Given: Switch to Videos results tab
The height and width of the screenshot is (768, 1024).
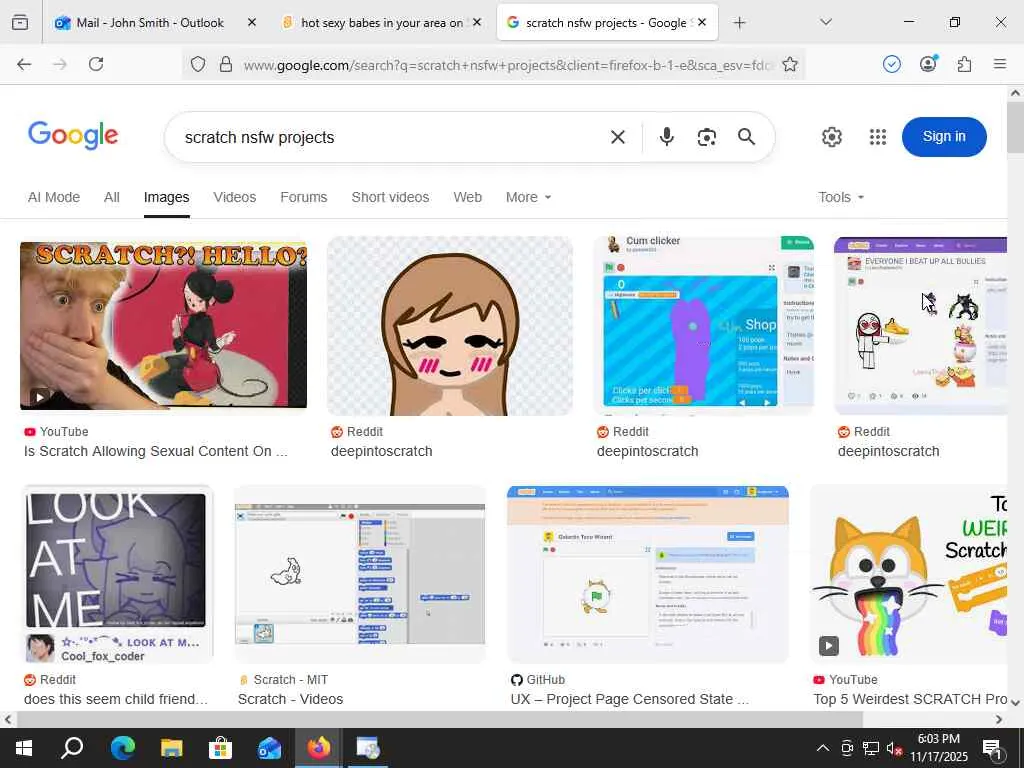Looking at the screenshot, I should (234, 197).
